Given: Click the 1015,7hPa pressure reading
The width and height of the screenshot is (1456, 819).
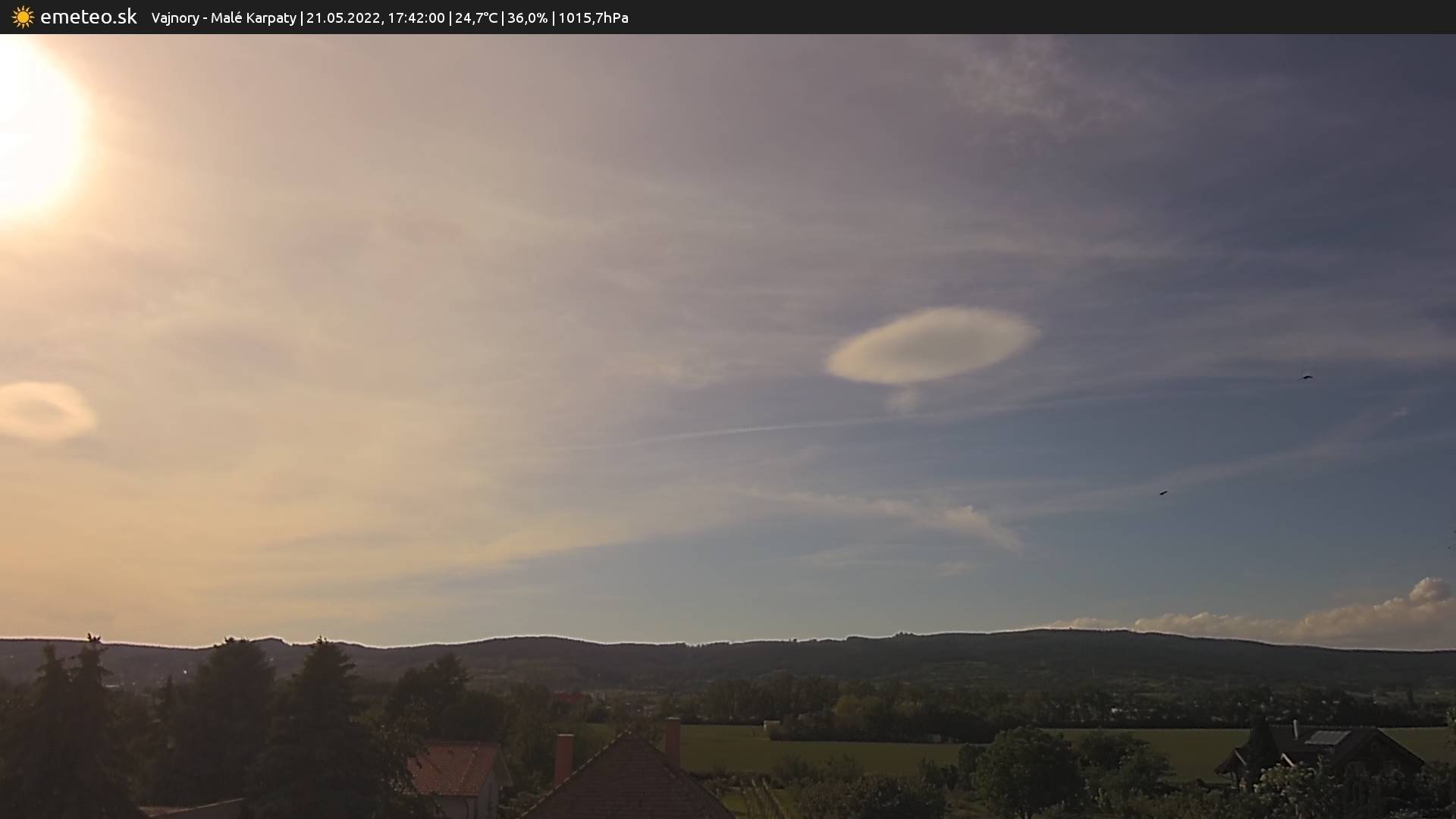Looking at the screenshot, I should tap(593, 17).
